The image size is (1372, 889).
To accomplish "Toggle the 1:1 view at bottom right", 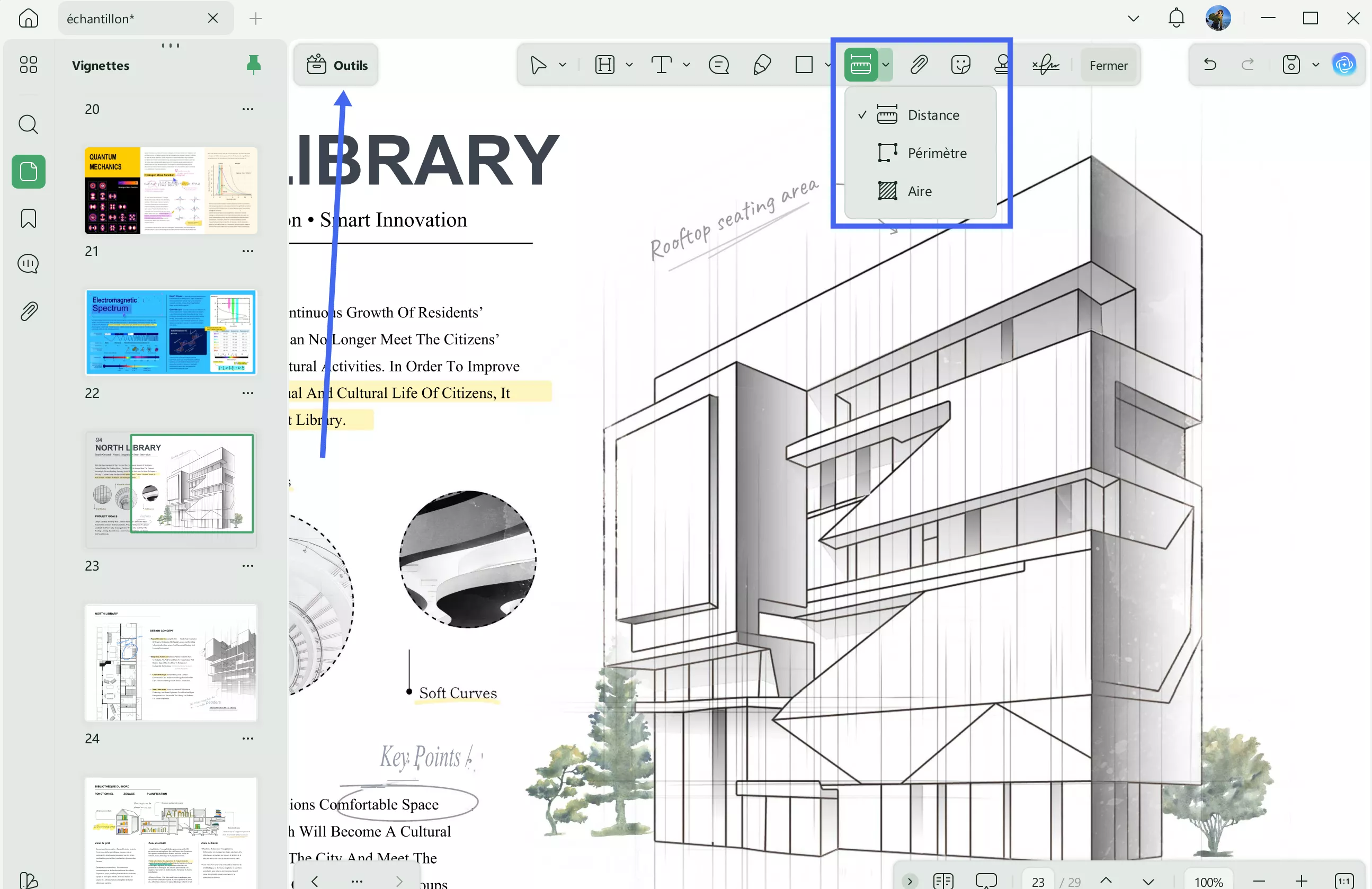I will (1344, 881).
